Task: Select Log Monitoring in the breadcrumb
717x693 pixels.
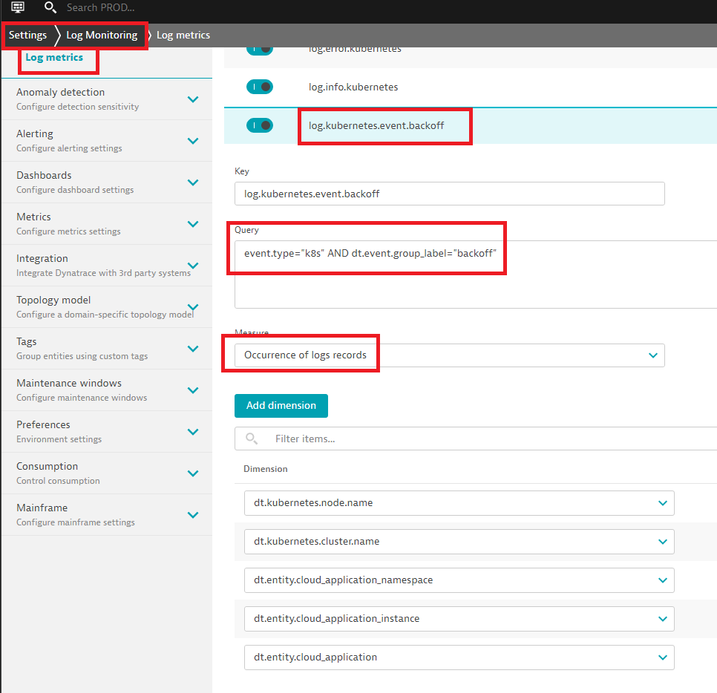Action: 101,35
